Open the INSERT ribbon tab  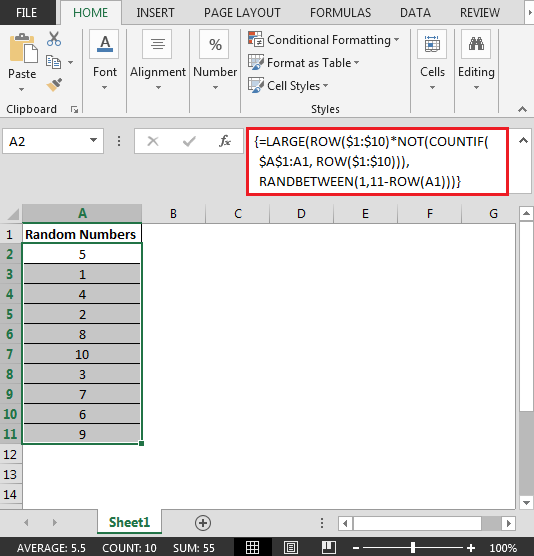[x=155, y=13]
